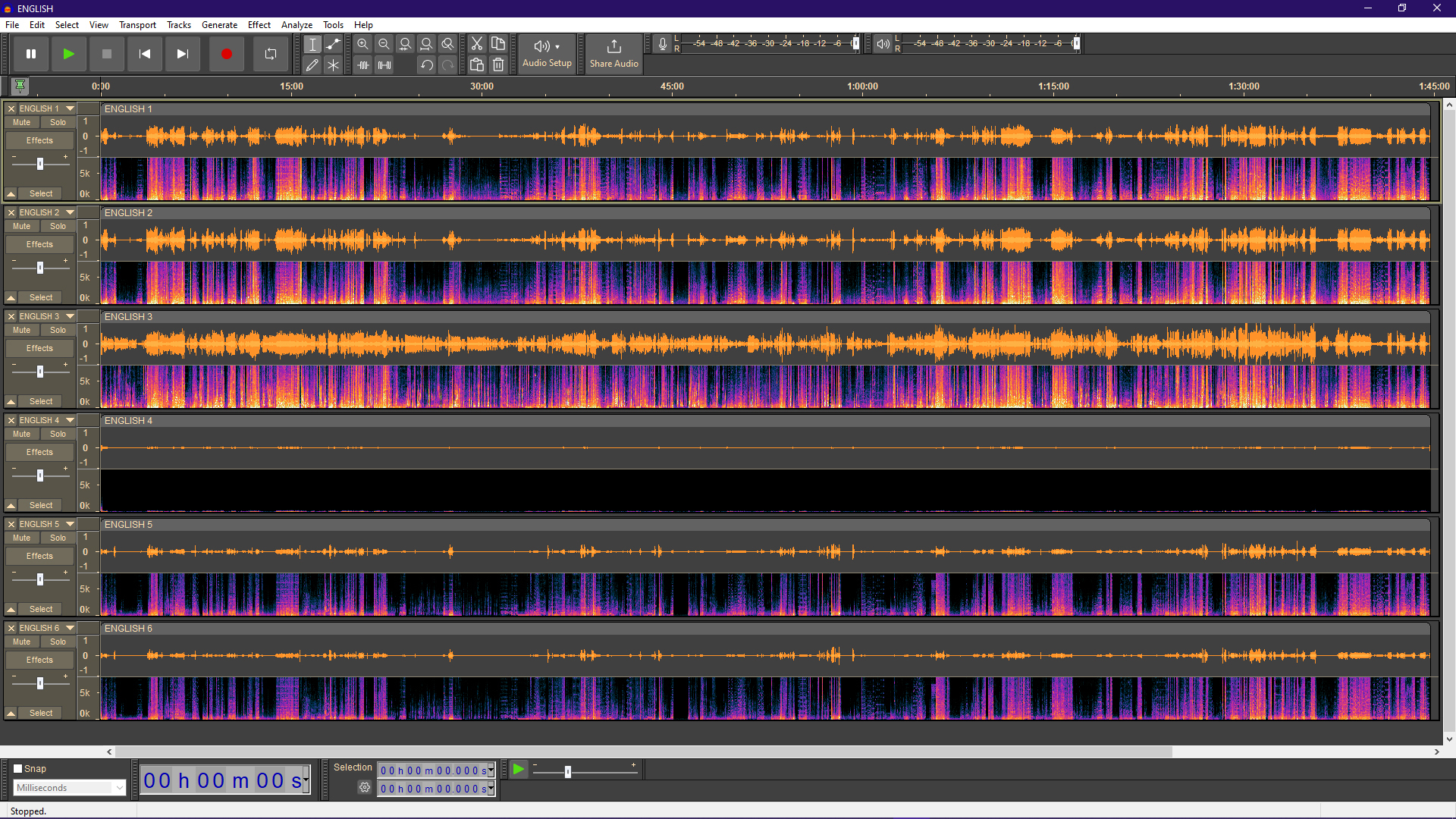Image resolution: width=1456 pixels, height=819 pixels.
Task: Select the Multi-tool asterisk icon
Action: pyautogui.click(x=333, y=65)
